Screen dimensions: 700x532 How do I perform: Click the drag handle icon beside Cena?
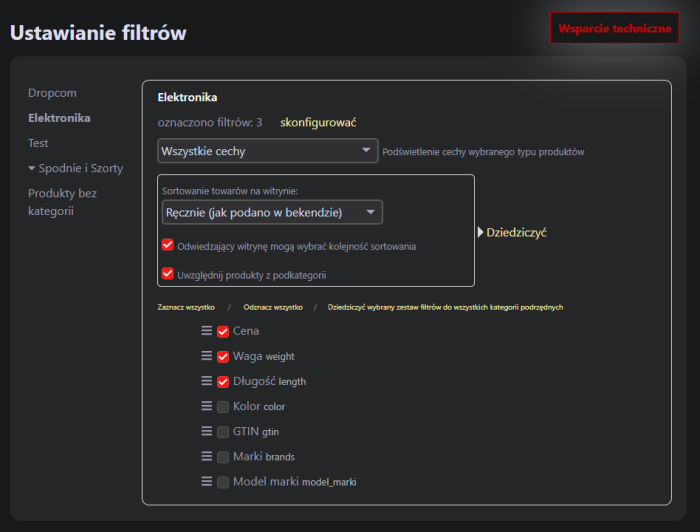(207, 331)
